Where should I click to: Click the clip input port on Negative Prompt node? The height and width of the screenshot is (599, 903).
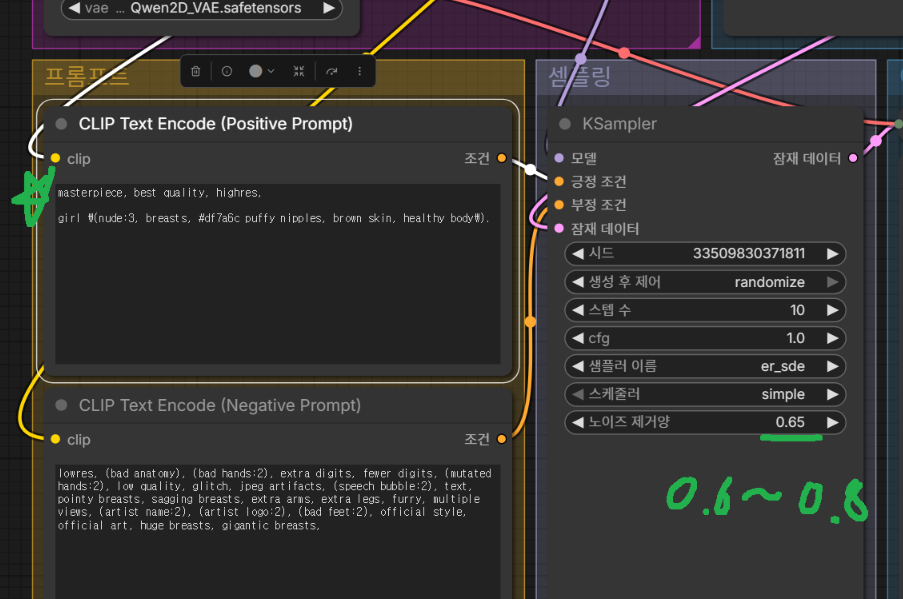tap(55, 439)
